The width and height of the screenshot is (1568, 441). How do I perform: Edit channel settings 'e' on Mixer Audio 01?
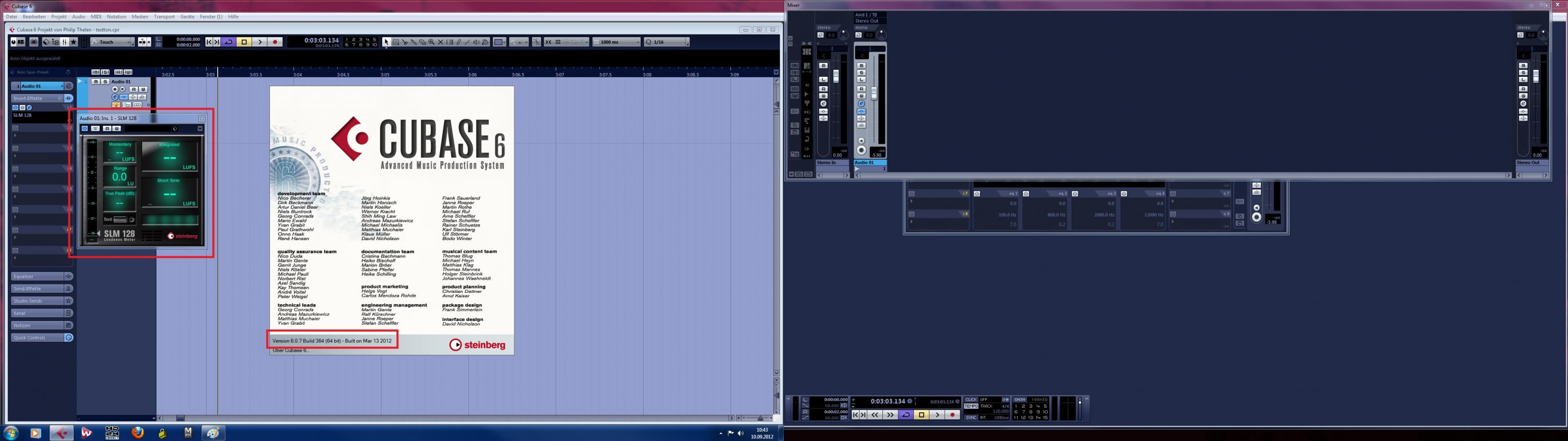tap(862, 104)
